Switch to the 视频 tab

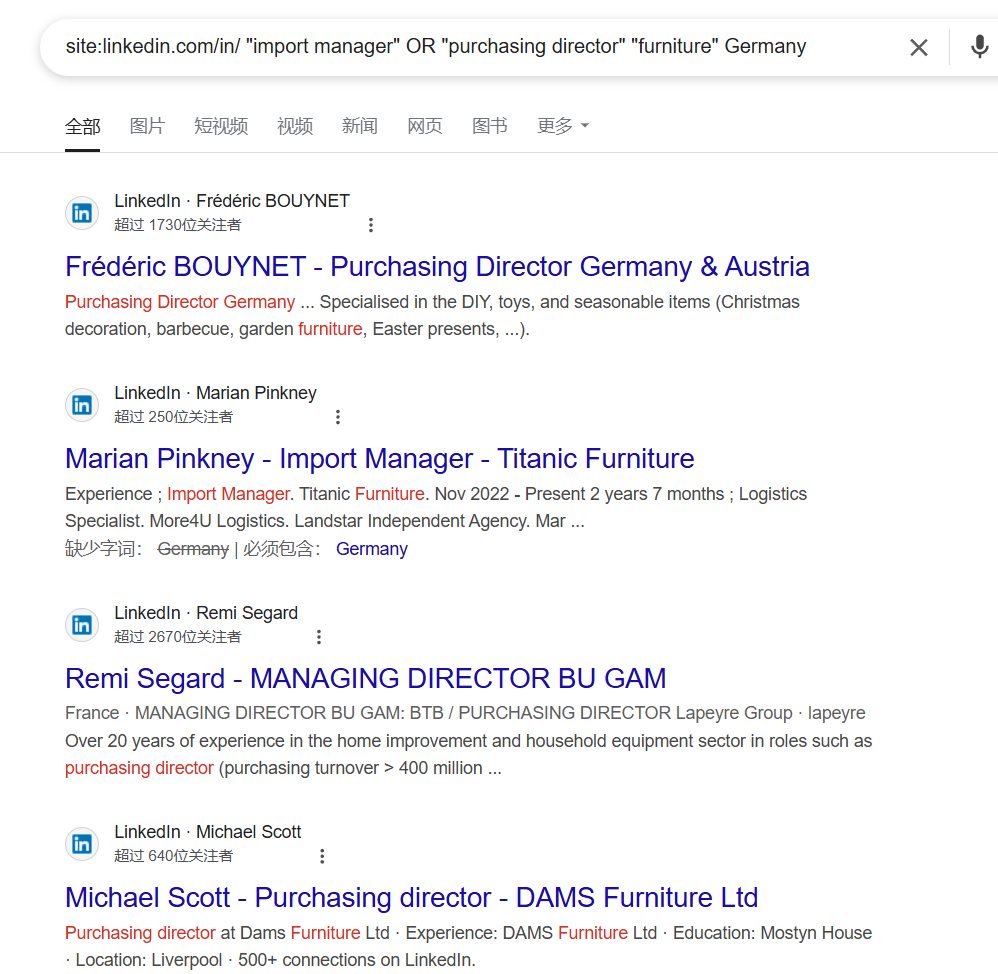point(295,126)
